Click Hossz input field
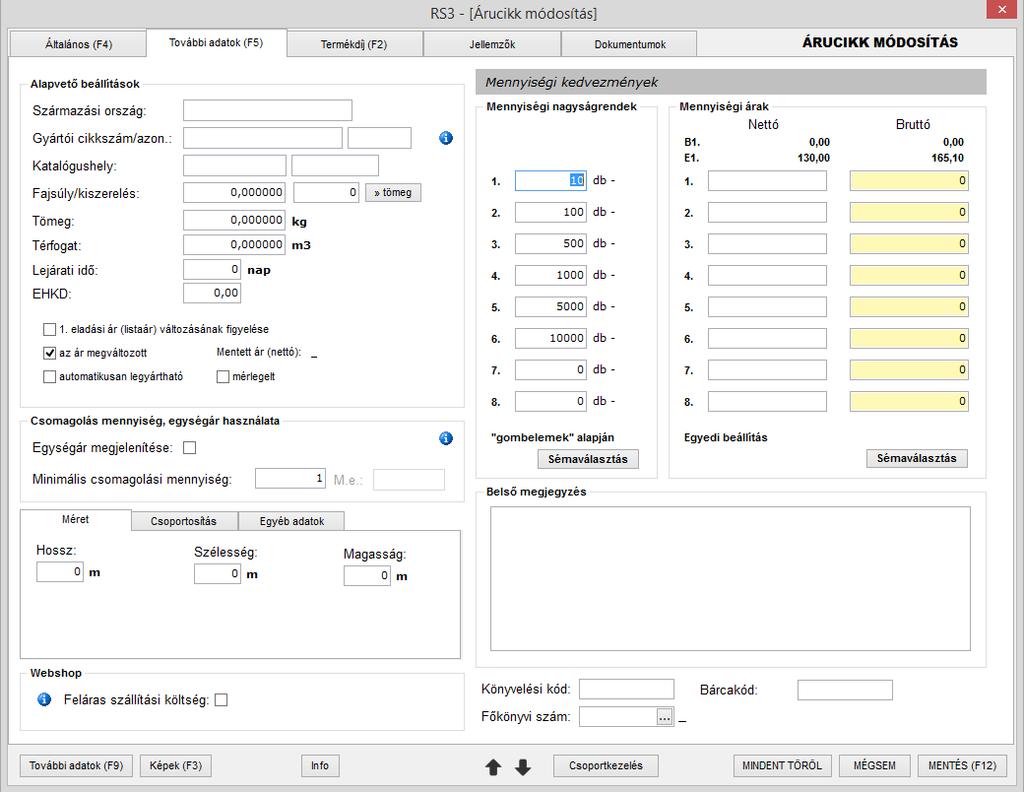Image resolution: width=1024 pixels, height=792 pixels. pos(60,572)
